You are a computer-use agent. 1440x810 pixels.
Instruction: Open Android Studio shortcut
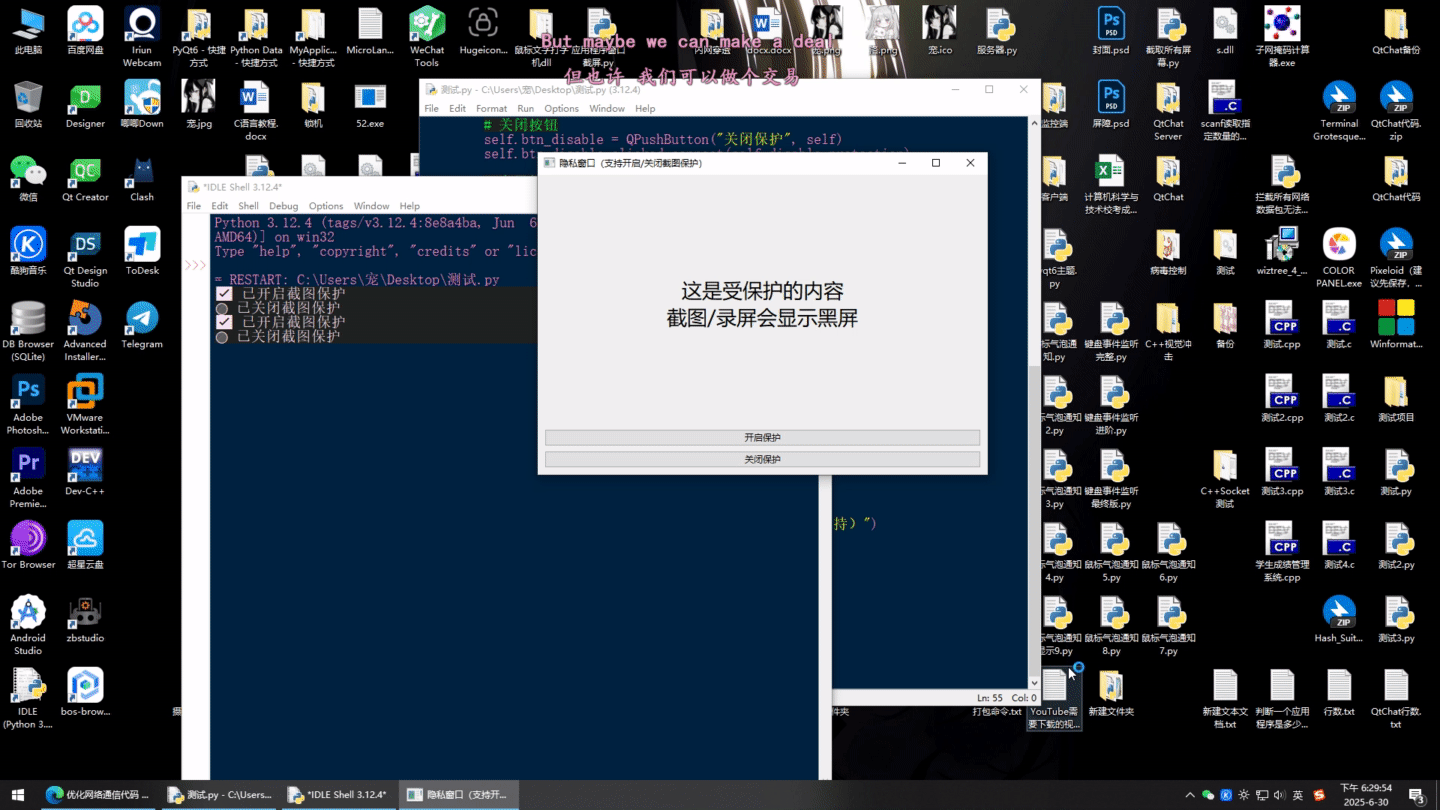click(28, 608)
